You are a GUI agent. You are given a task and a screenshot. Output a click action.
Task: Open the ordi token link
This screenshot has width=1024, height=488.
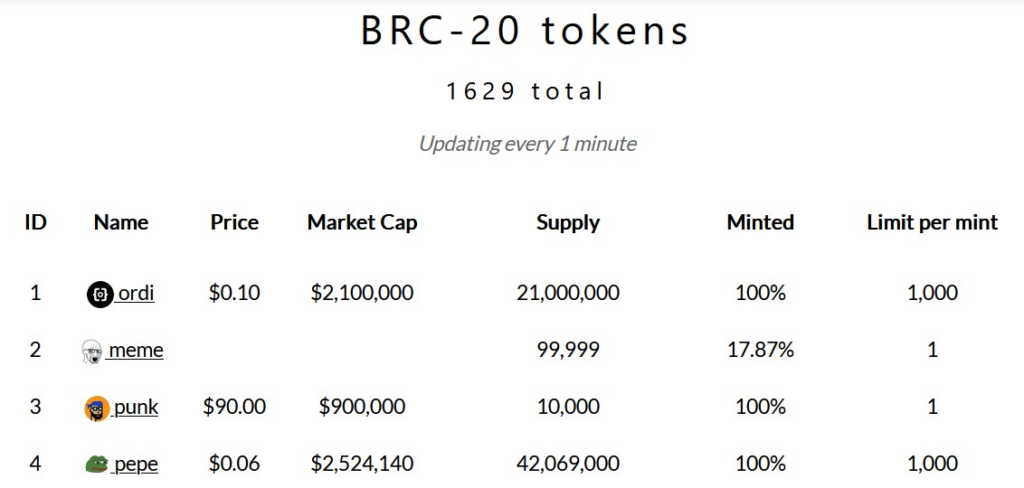tap(136, 293)
